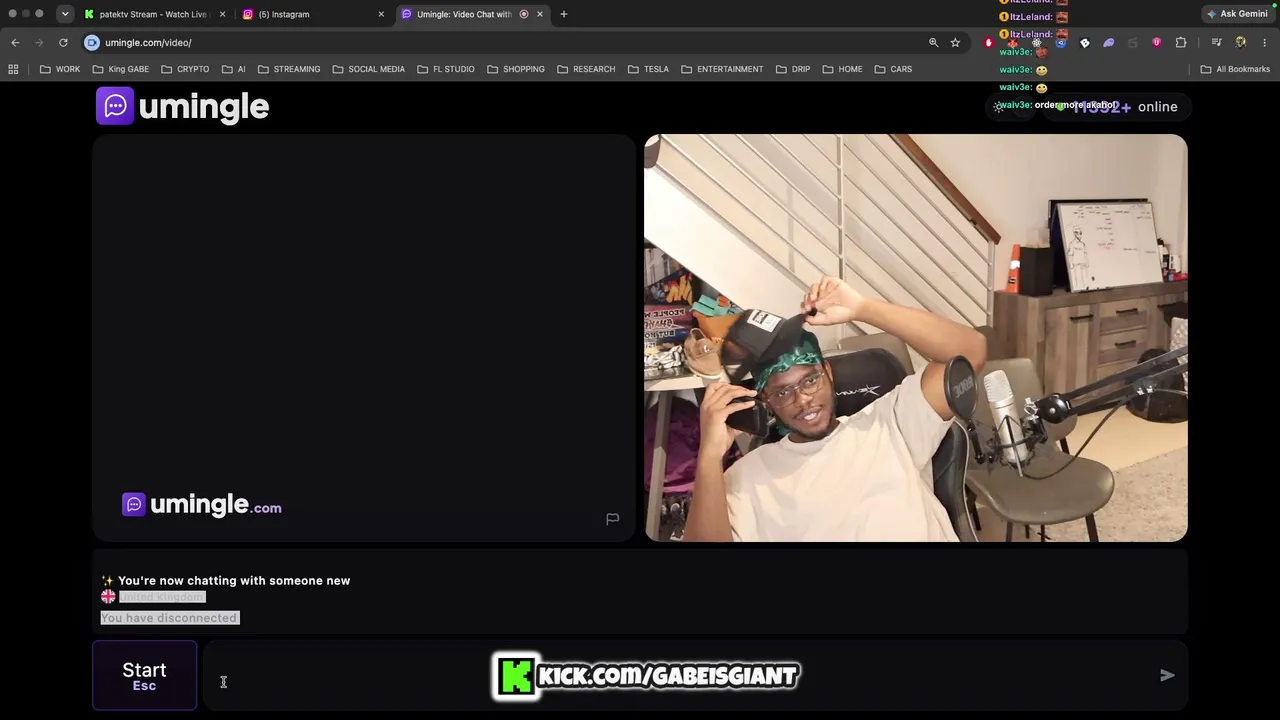The width and height of the screenshot is (1280, 720).
Task: Open the Chrome three-dot menu
Action: pyautogui.click(x=1265, y=42)
